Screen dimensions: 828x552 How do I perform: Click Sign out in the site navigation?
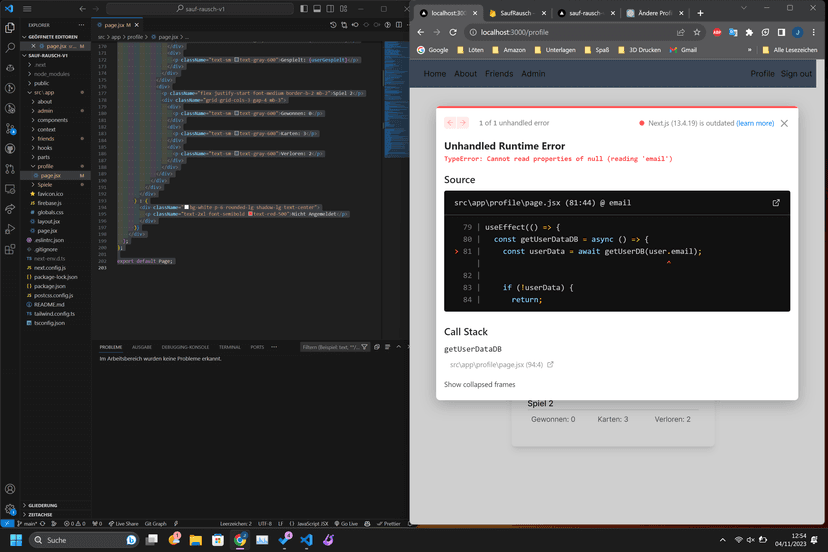796,74
